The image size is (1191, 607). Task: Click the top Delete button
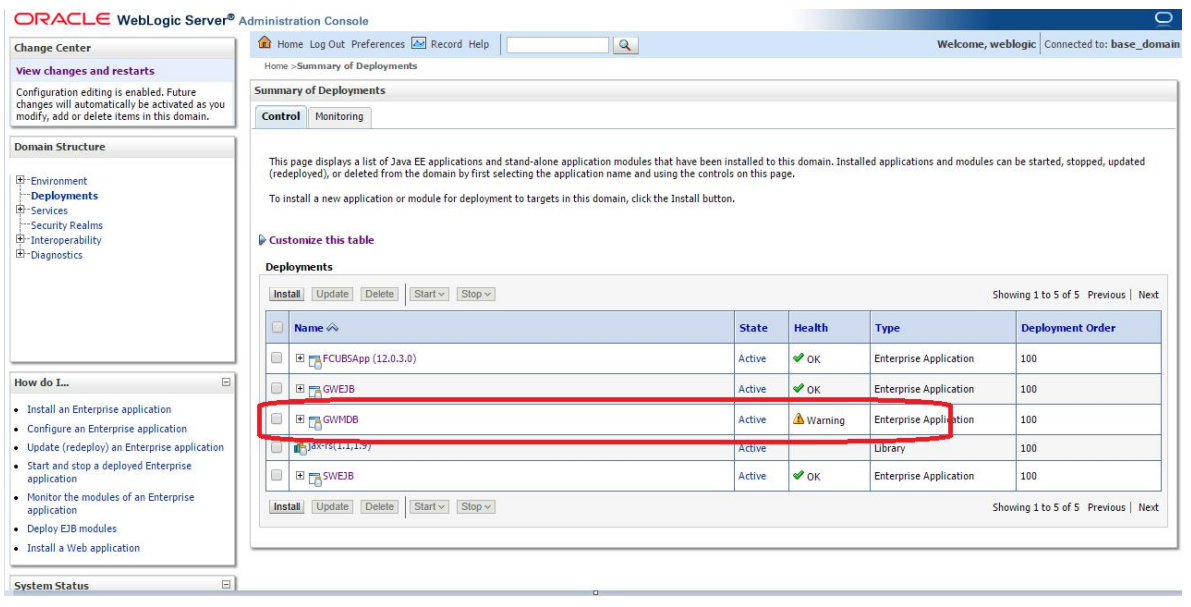tap(379, 294)
